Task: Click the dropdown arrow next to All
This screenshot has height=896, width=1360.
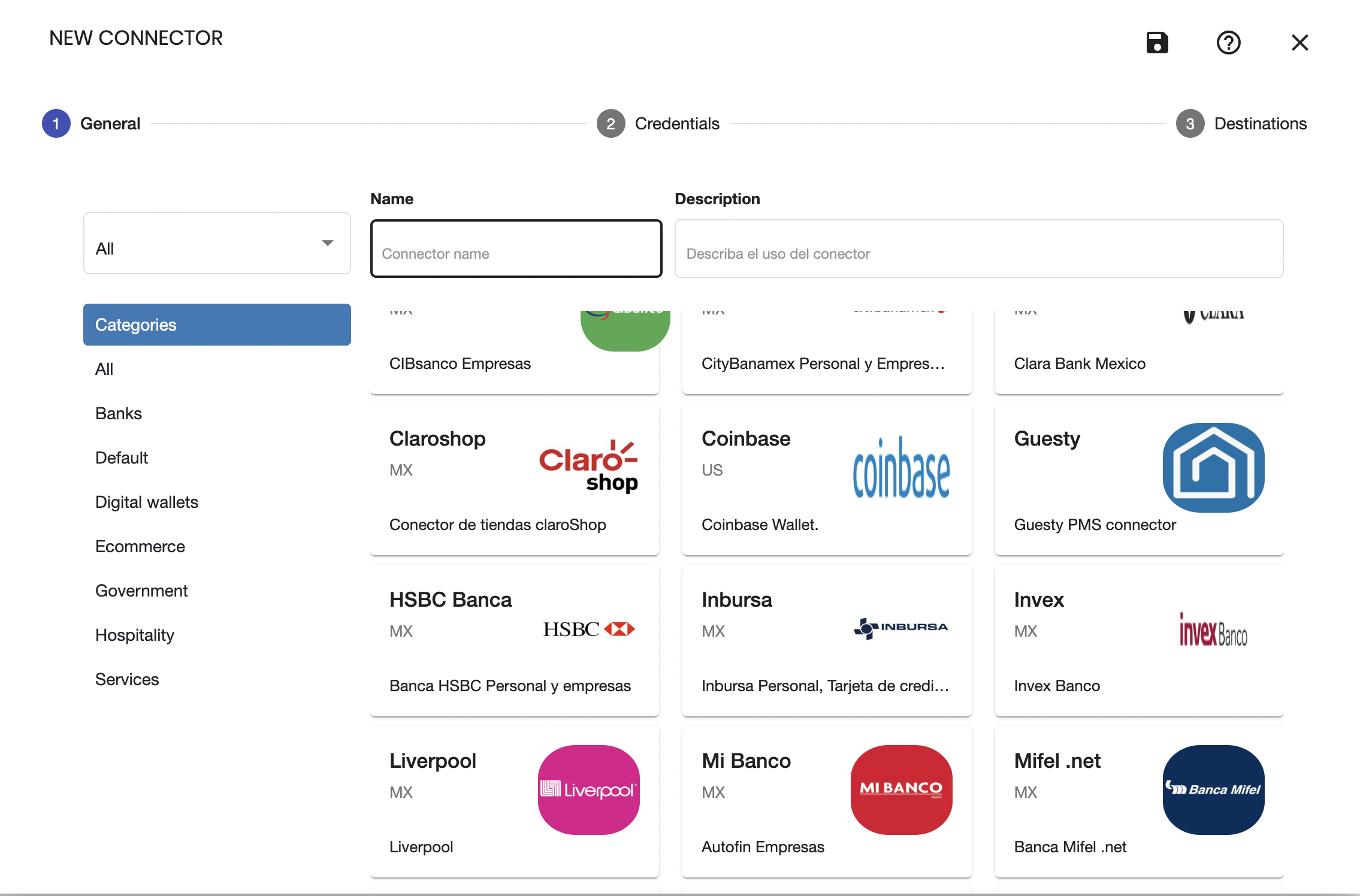Action: 327,243
